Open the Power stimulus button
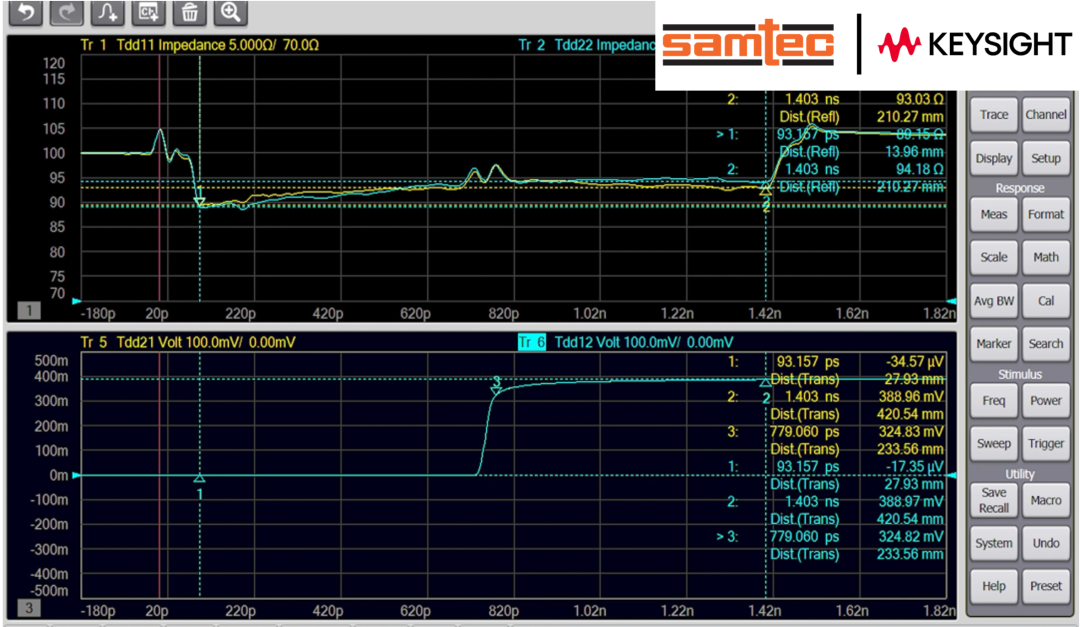The image size is (1080, 627). pos(1046,400)
